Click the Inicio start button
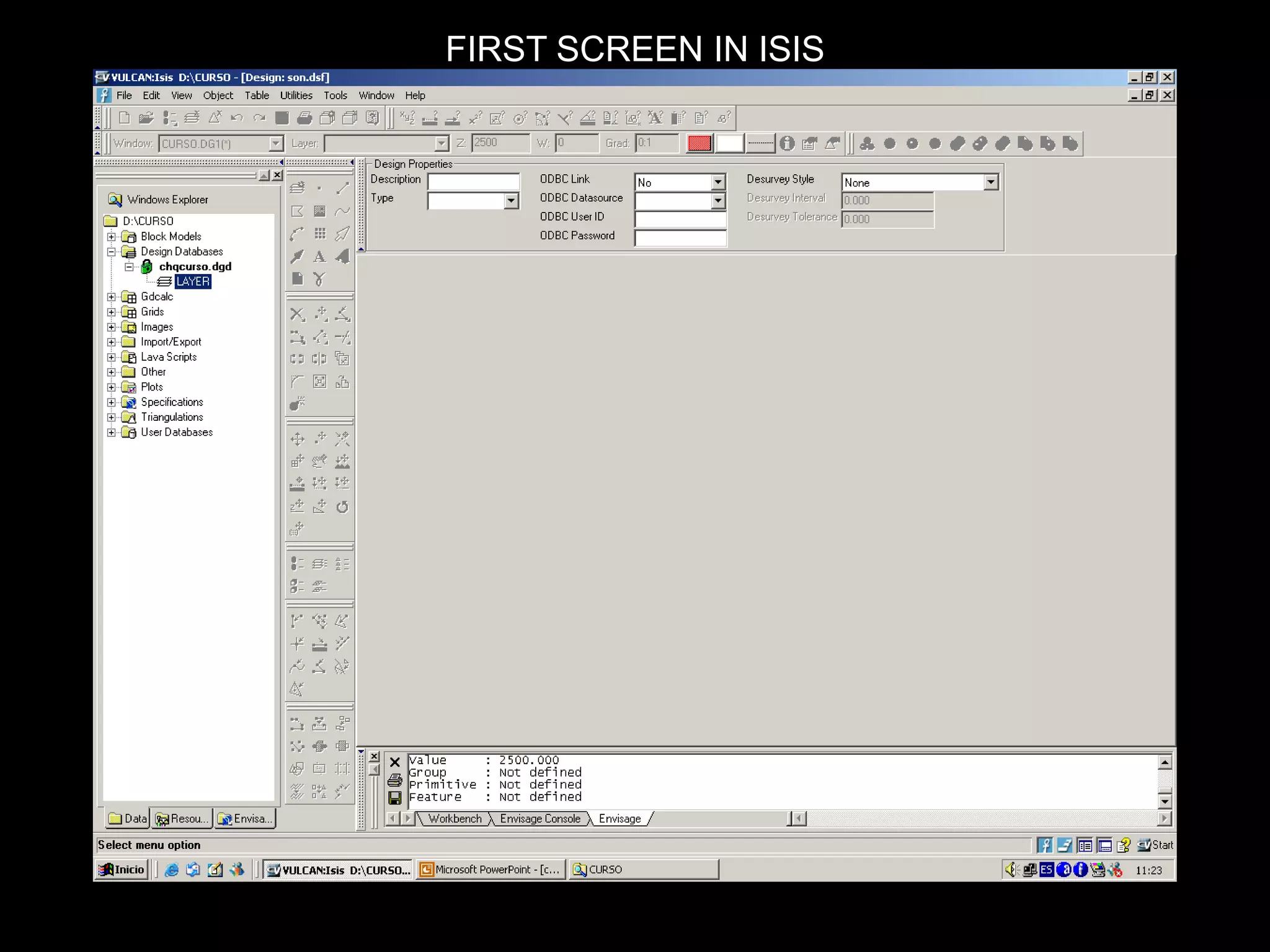Viewport: 1270px width, 952px height. pyautogui.click(x=122, y=870)
